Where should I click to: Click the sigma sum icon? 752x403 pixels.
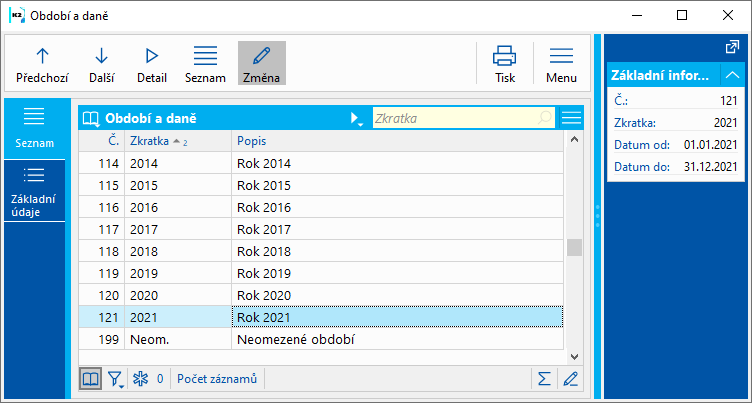point(544,379)
